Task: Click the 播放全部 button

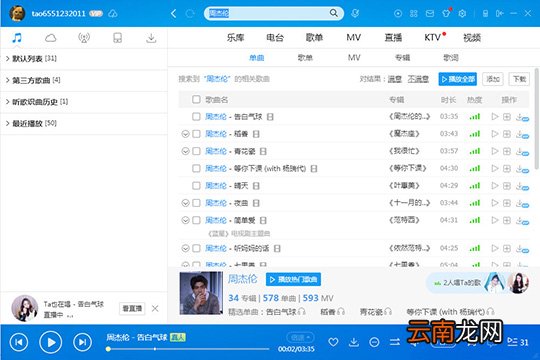Action: (457, 79)
